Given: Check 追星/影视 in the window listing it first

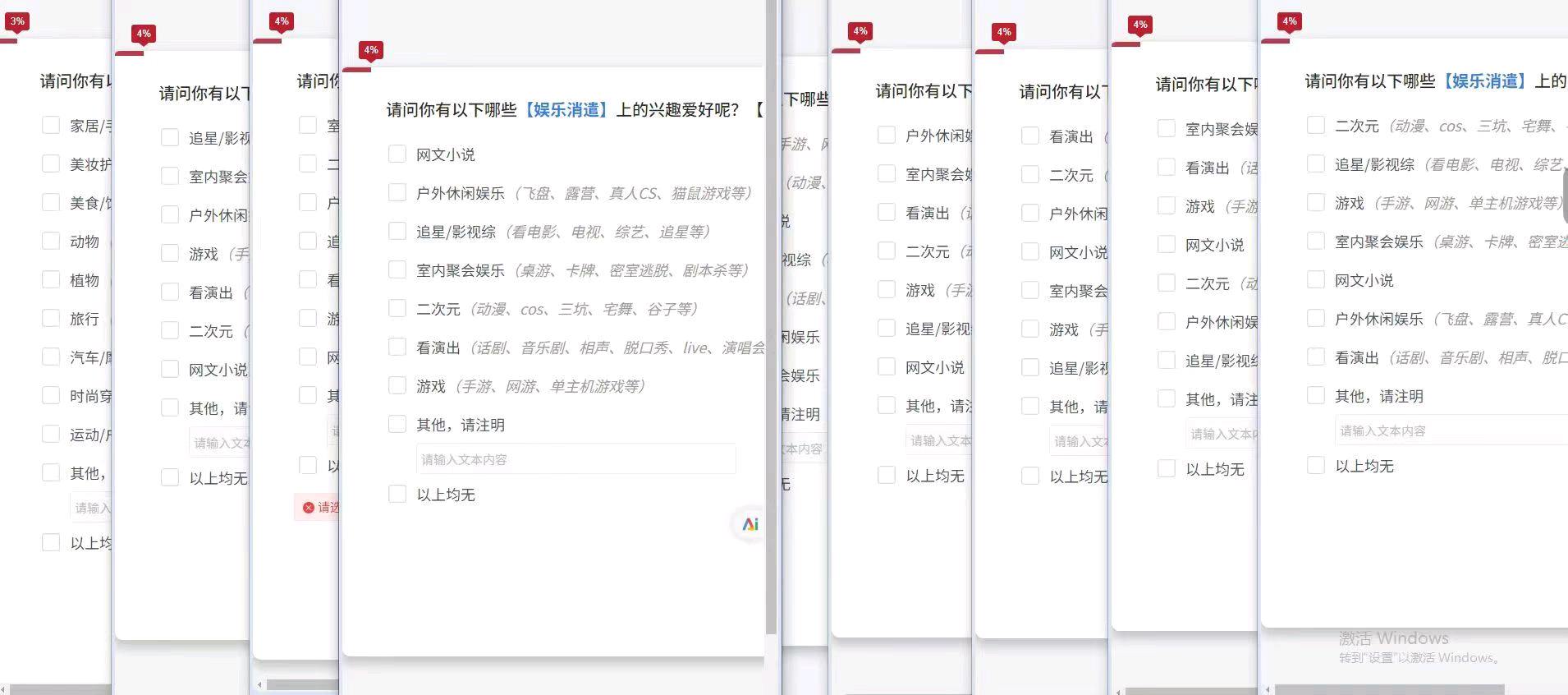Looking at the screenshot, I should [170, 137].
